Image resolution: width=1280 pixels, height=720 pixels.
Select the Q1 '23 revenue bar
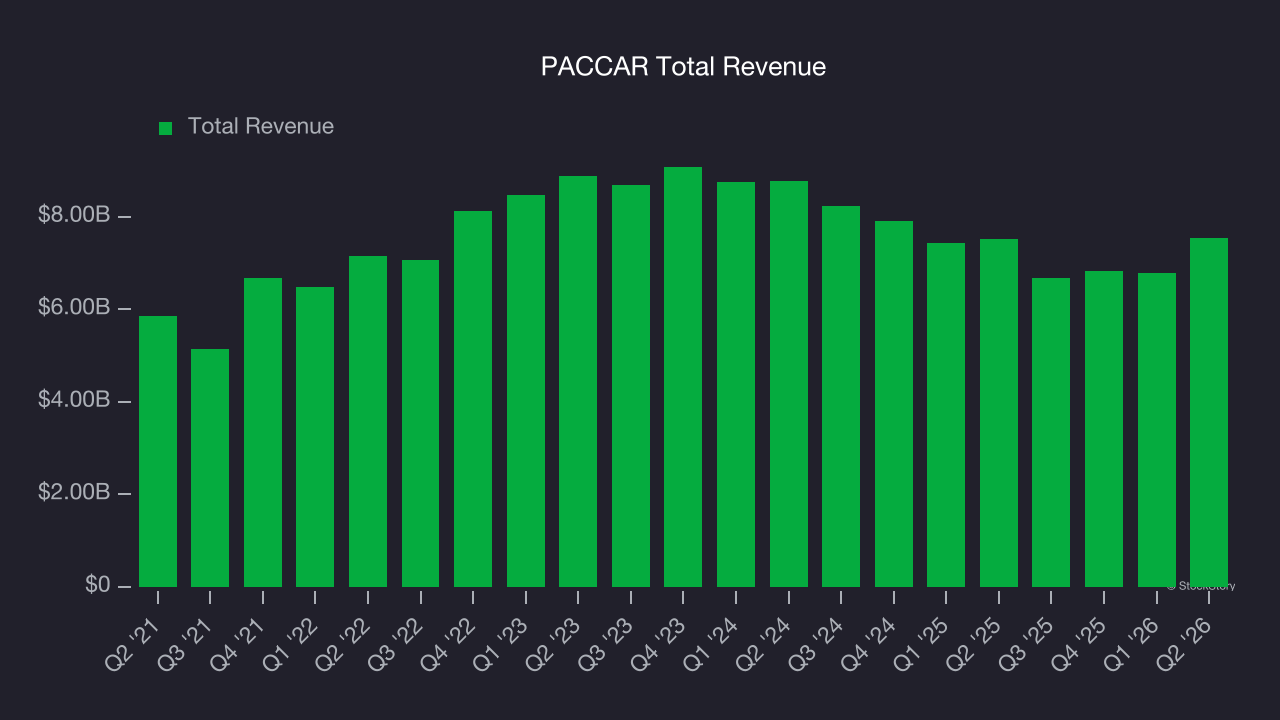526,391
